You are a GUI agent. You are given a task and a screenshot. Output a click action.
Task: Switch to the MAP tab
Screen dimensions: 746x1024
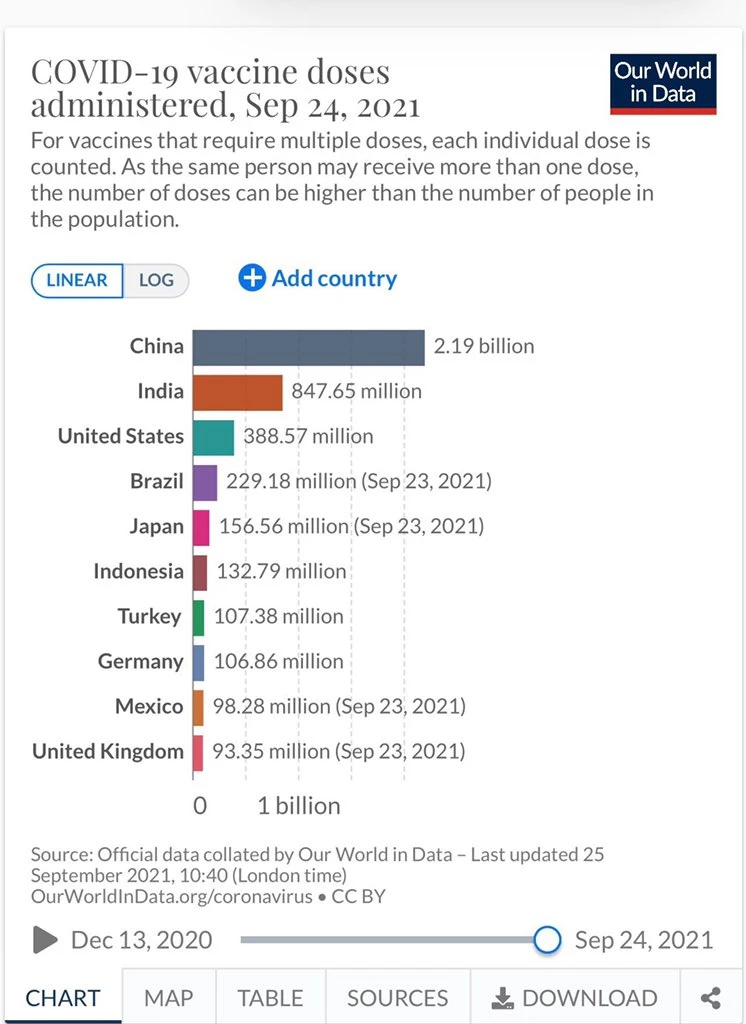[x=168, y=997]
